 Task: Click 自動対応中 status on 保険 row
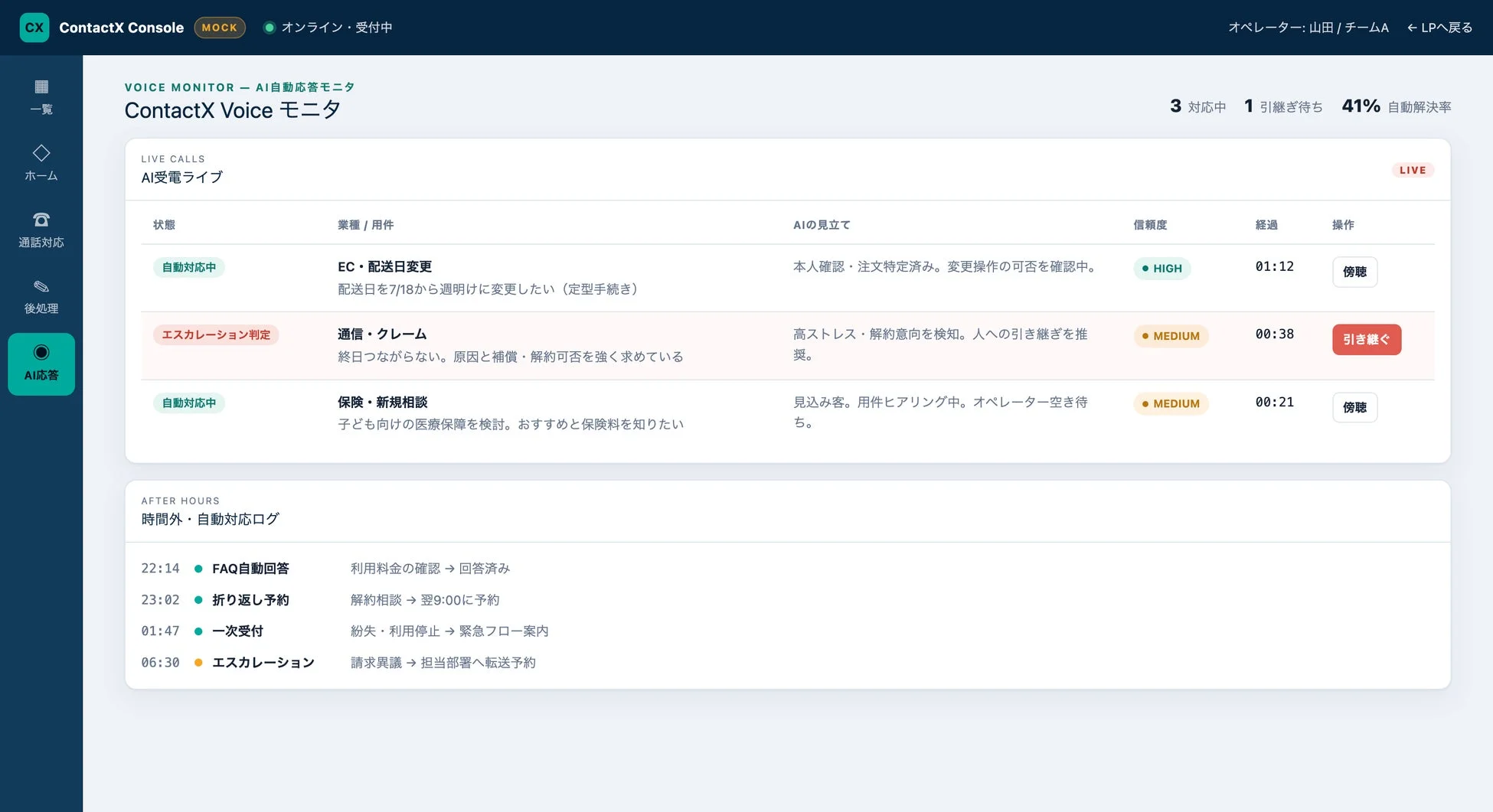coord(189,403)
